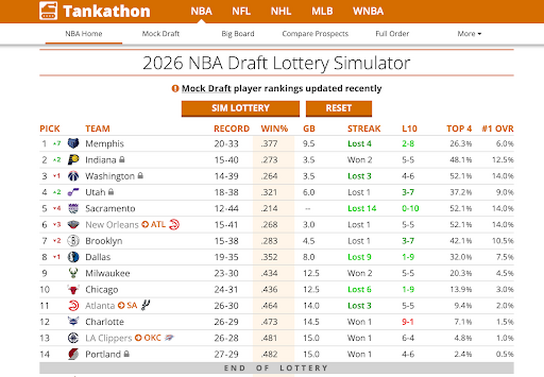Click the lock icon next to Portland
The height and width of the screenshot is (377, 544).
pos(127,353)
